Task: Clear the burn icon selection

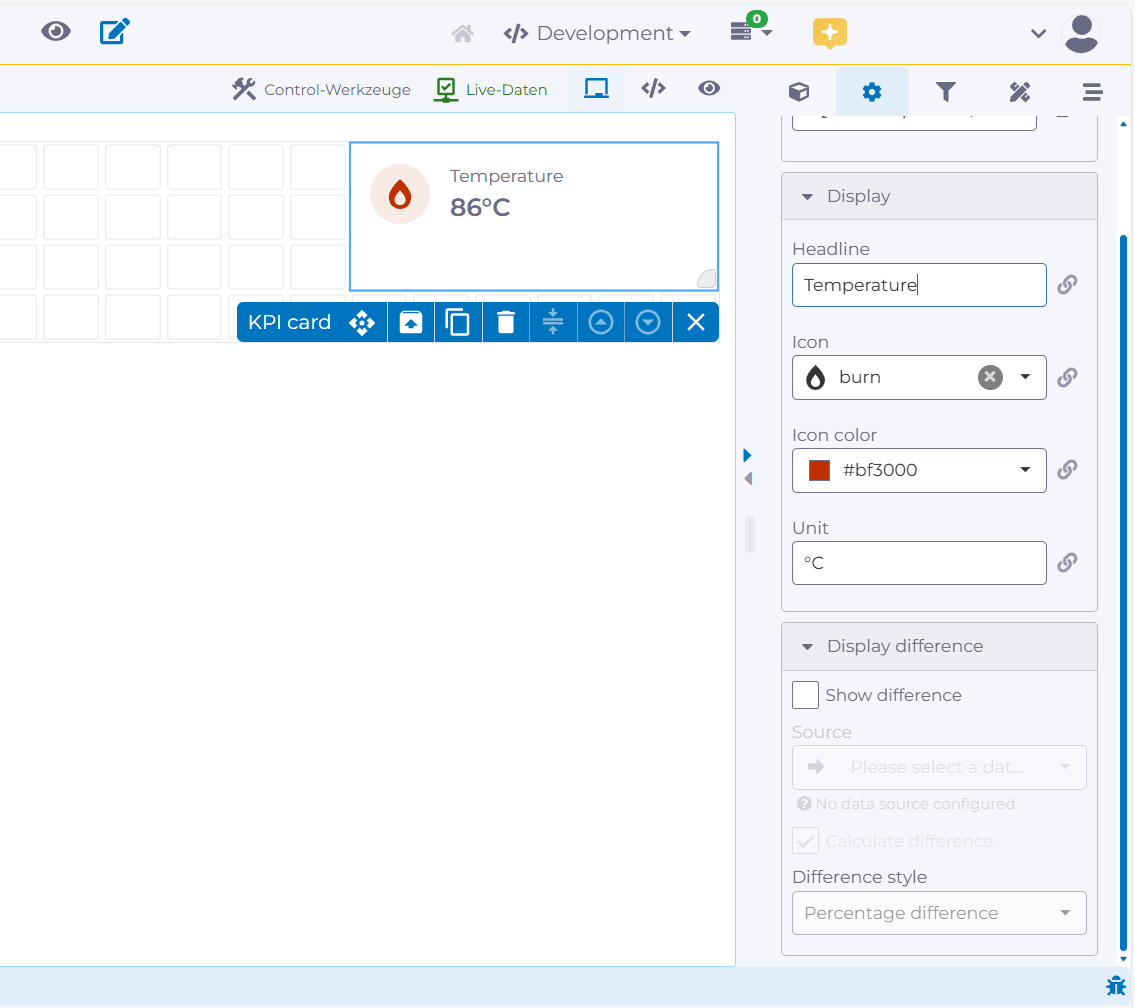Action: coord(989,377)
